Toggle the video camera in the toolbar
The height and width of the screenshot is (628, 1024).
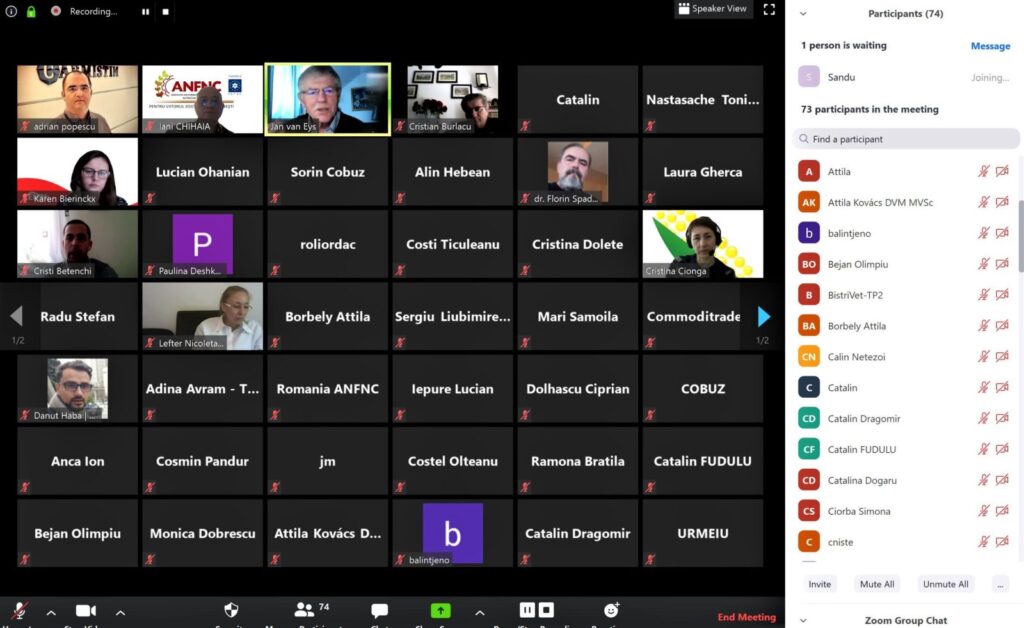click(x=86, y=611)
